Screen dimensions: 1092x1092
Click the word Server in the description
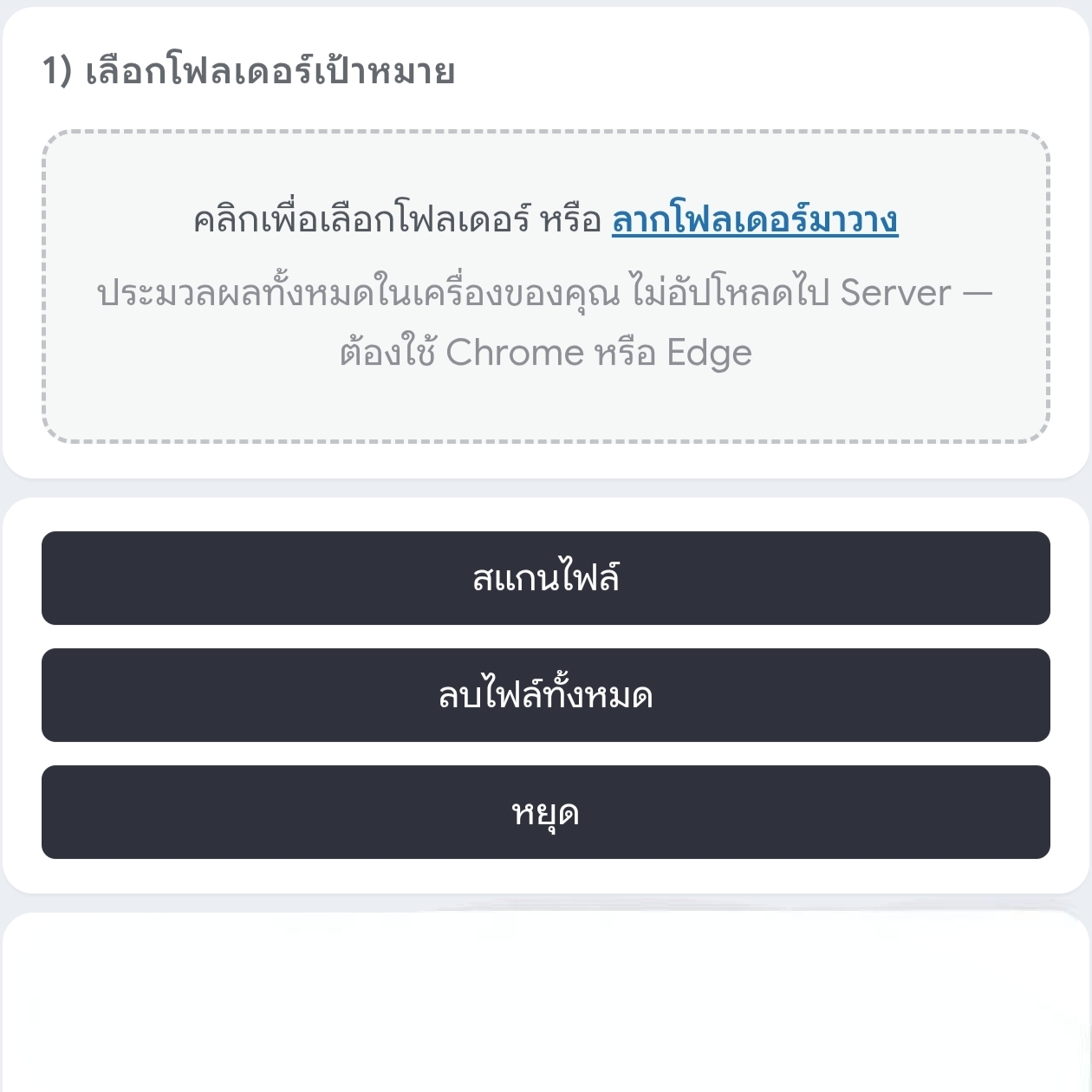pyautogui.click(x=896, y=293)
